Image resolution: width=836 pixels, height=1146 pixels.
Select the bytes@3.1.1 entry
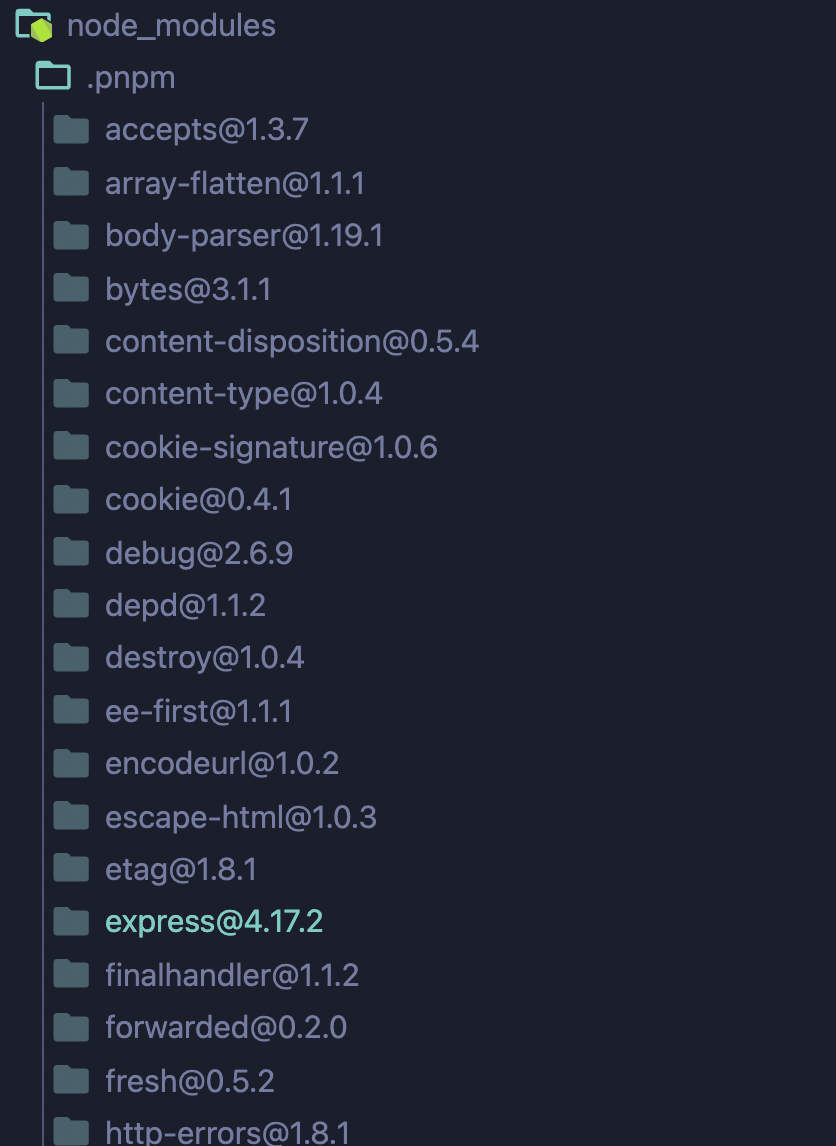point(188,289)
